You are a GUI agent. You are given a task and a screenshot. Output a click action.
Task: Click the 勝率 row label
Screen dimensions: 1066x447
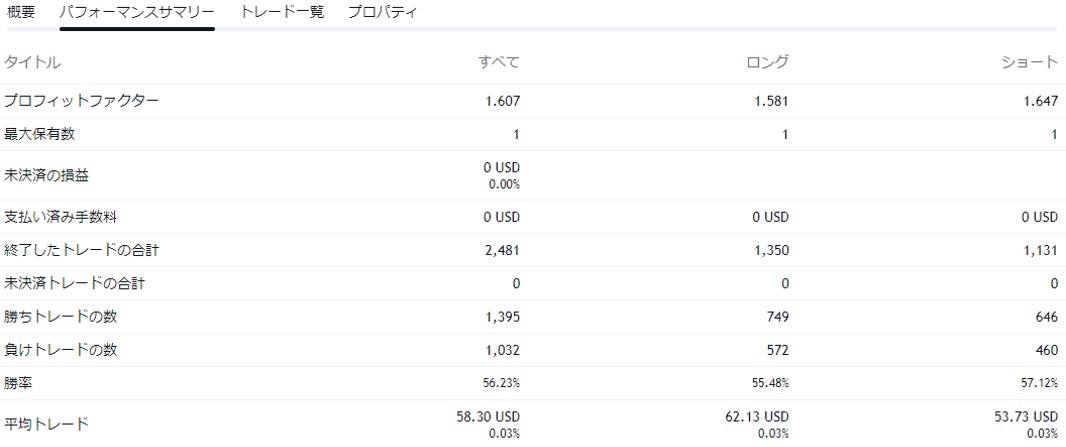coord(18,384)
